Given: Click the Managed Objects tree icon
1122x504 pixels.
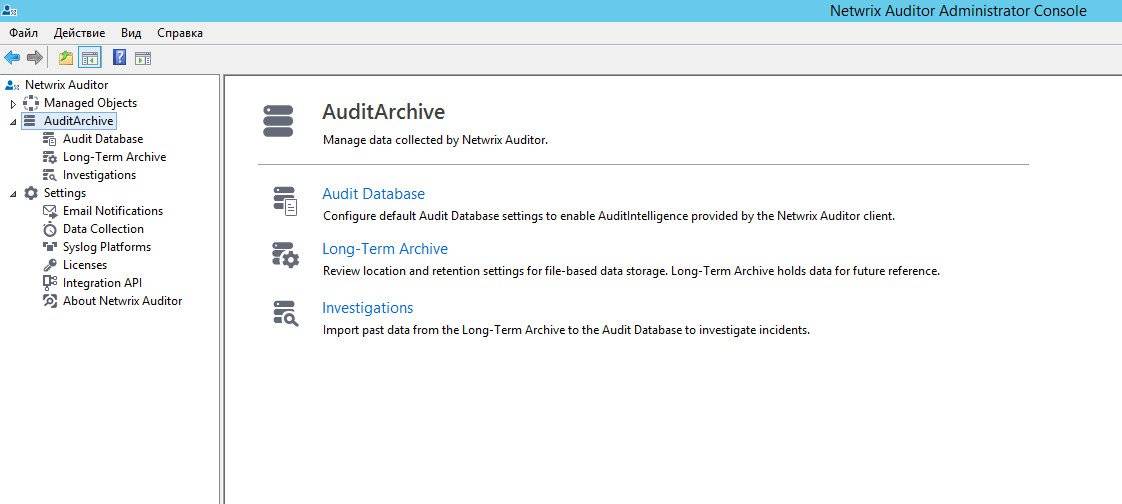Looking at the screenshot, I should 31,103.
